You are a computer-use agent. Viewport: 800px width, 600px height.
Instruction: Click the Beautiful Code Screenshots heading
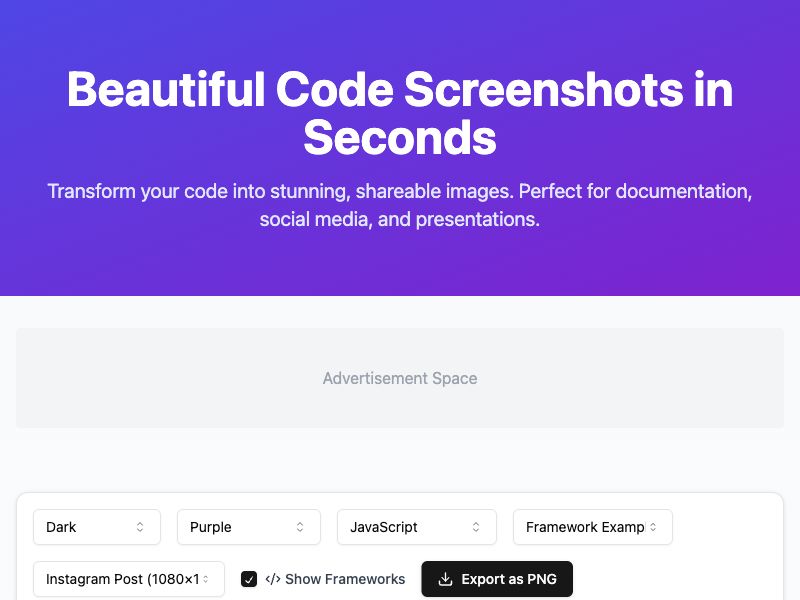[400, 113]
